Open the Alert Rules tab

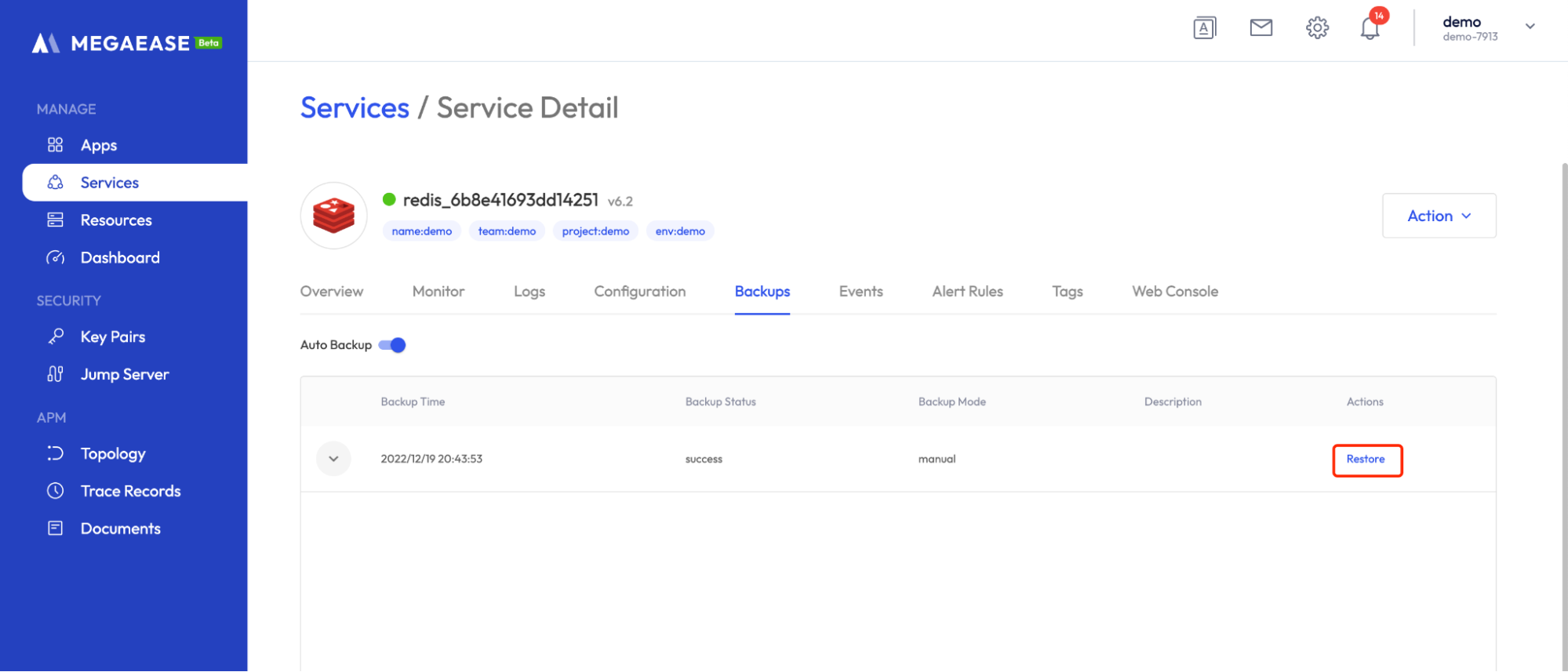pos(968,292)
